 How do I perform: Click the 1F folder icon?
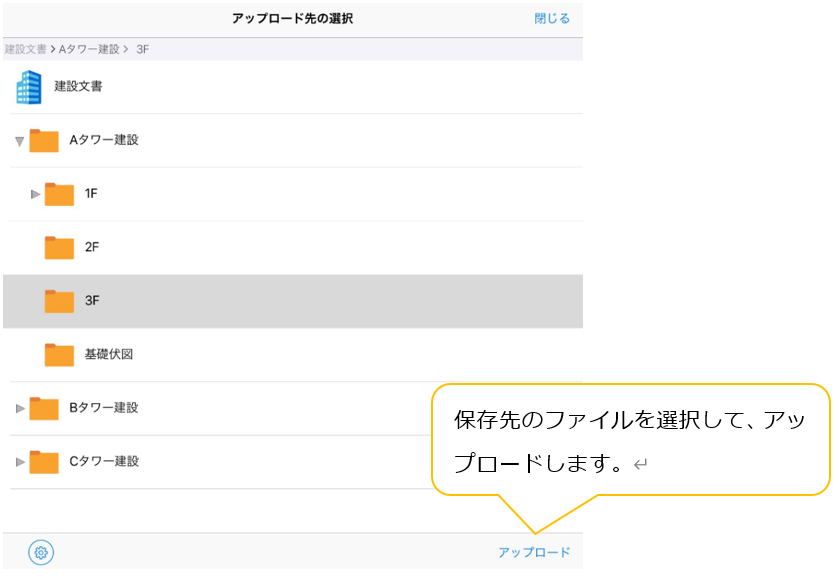60,194
